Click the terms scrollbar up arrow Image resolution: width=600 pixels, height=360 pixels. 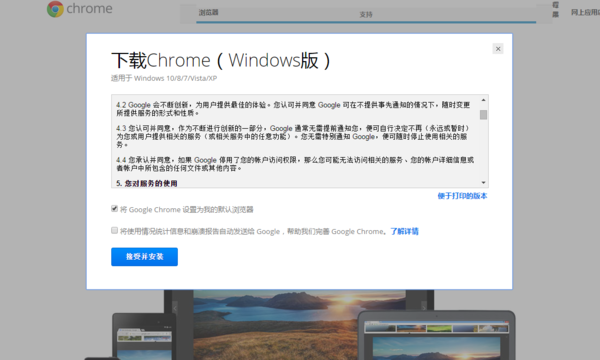(484, 100)
